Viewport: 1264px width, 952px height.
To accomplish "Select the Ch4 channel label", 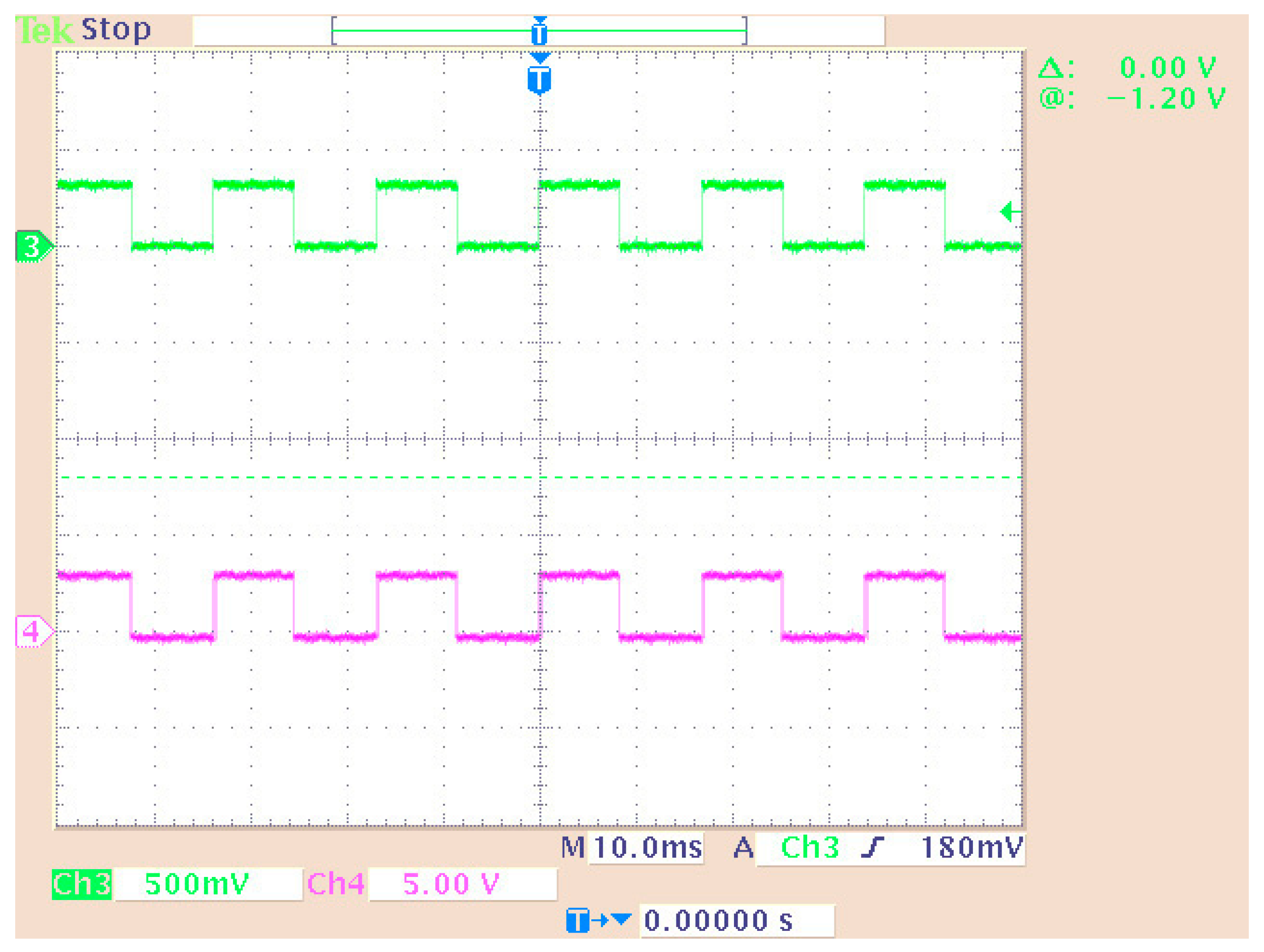I will tap(335, 883).
